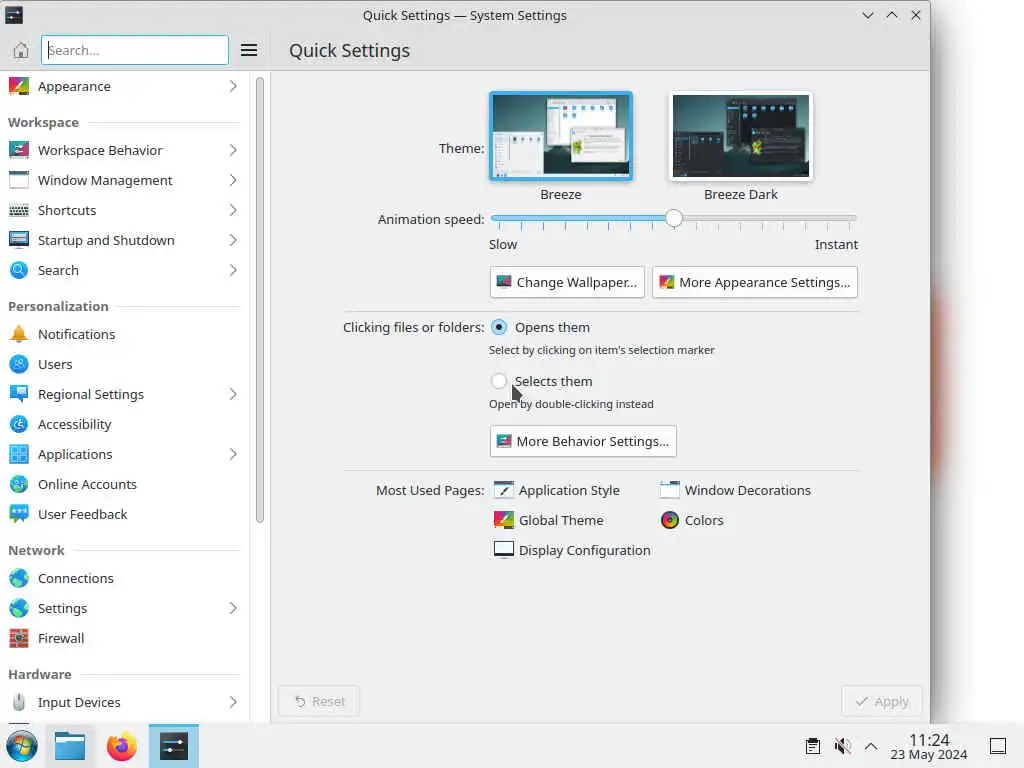This screenshot has width=1024, height=768.
Task: Open More Behavior Settings
Action: point(583,441)
